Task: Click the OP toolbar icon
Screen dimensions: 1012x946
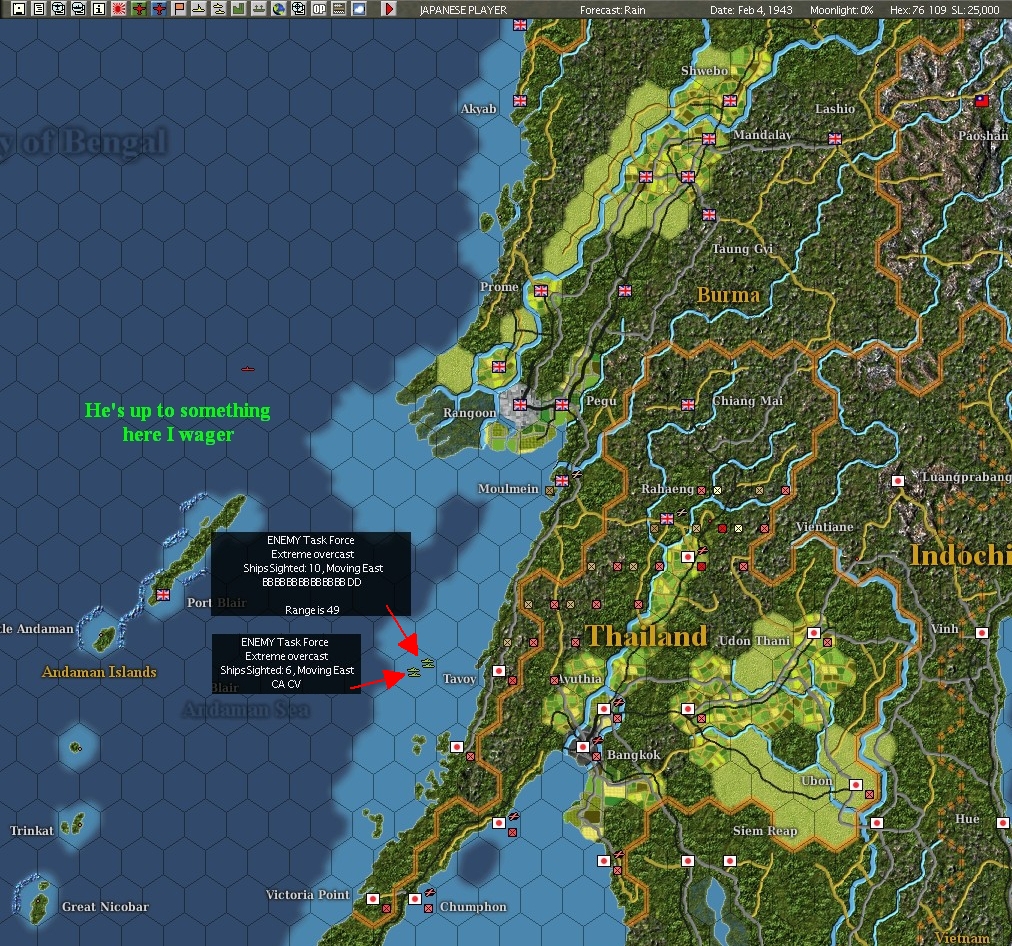Action: point(319,8)
